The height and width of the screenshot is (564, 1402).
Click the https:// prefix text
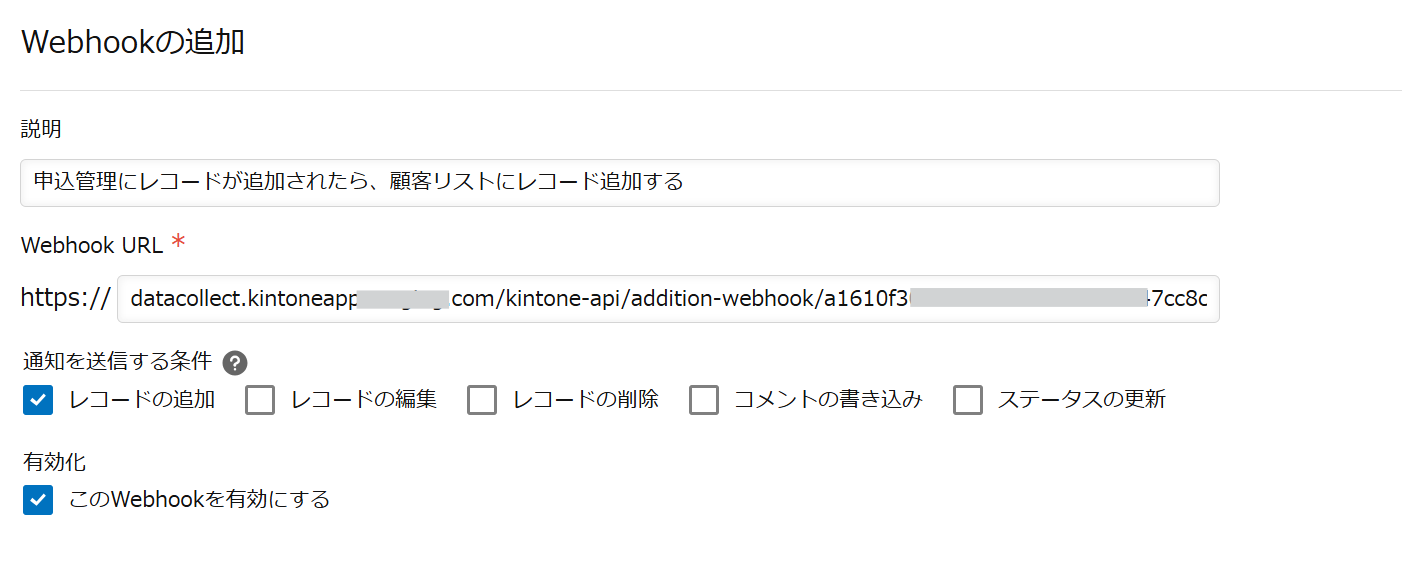click(x=65, y=298)
